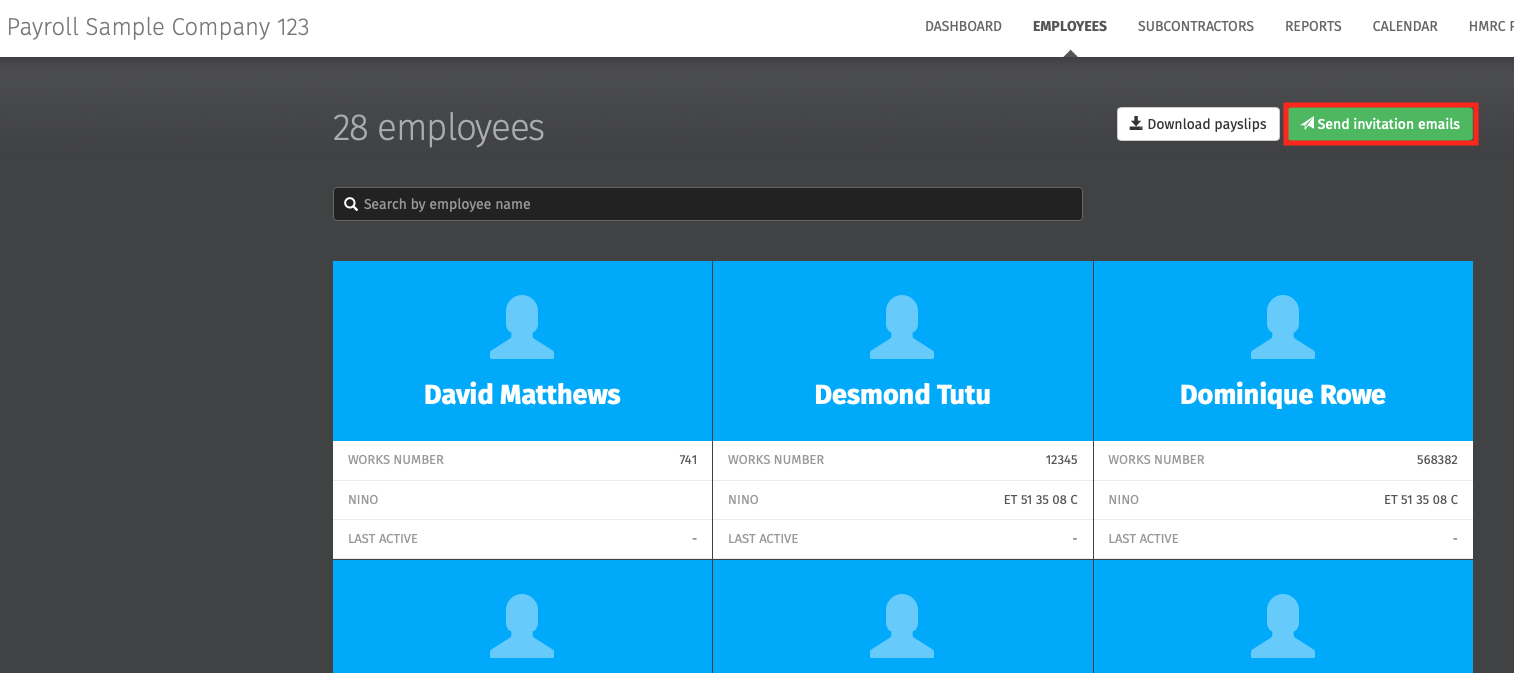Click Desmond Tutu Last Active label
The width and height of the screenshot is (1514, 673).
[763, 538]
